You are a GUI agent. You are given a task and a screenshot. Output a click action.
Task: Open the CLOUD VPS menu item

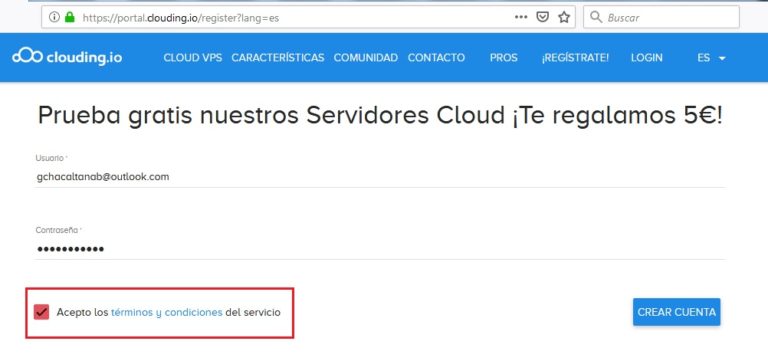pos(192,58)
